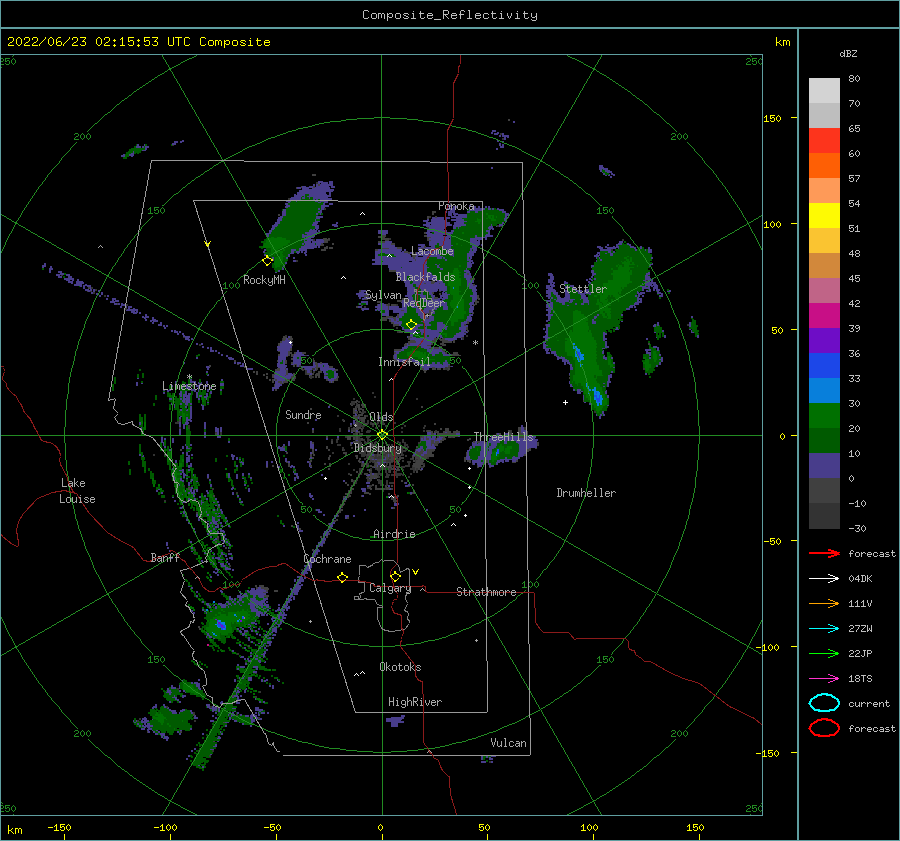Click the 18TS legend label
The image size is (900, 841).
pos(860,679)
